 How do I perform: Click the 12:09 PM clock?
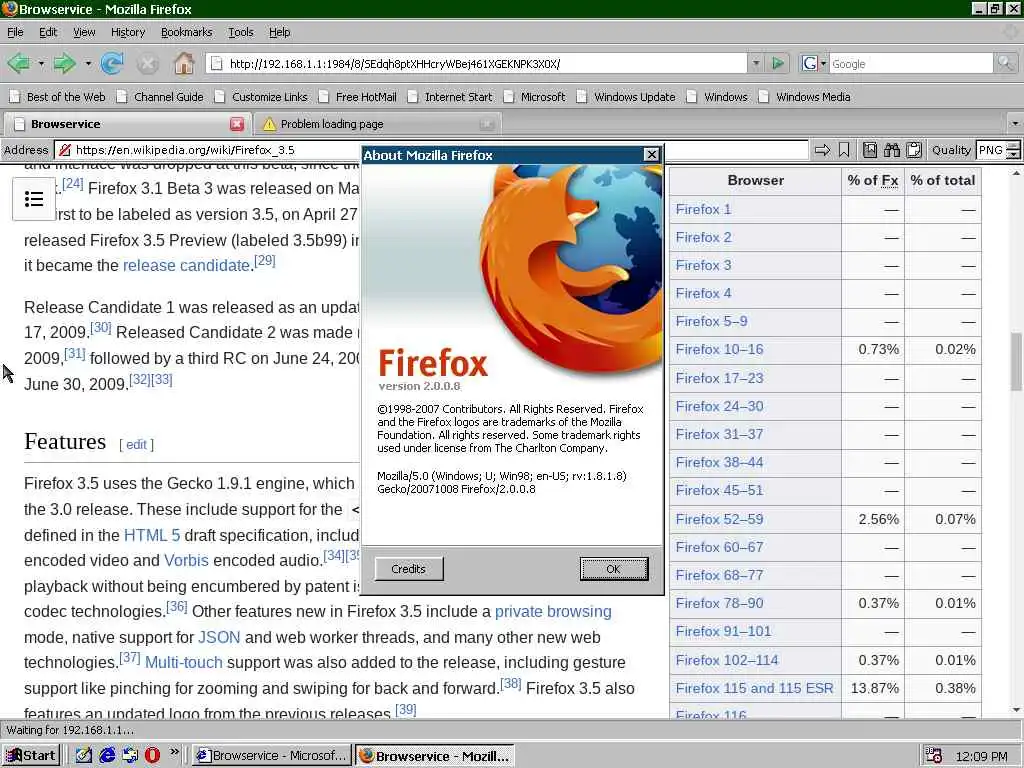[980, 756]
